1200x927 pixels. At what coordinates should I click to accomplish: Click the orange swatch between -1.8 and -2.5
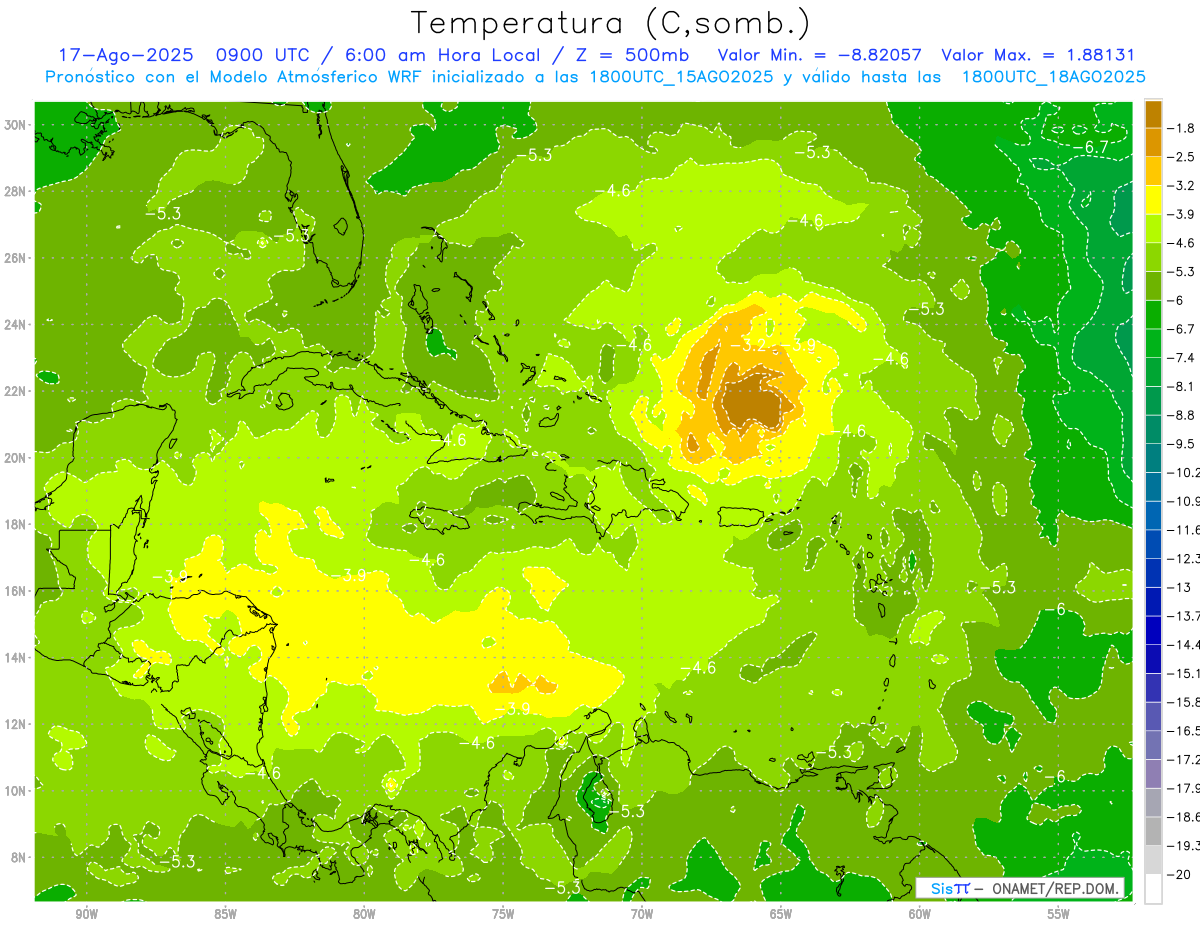point(1154,142)
